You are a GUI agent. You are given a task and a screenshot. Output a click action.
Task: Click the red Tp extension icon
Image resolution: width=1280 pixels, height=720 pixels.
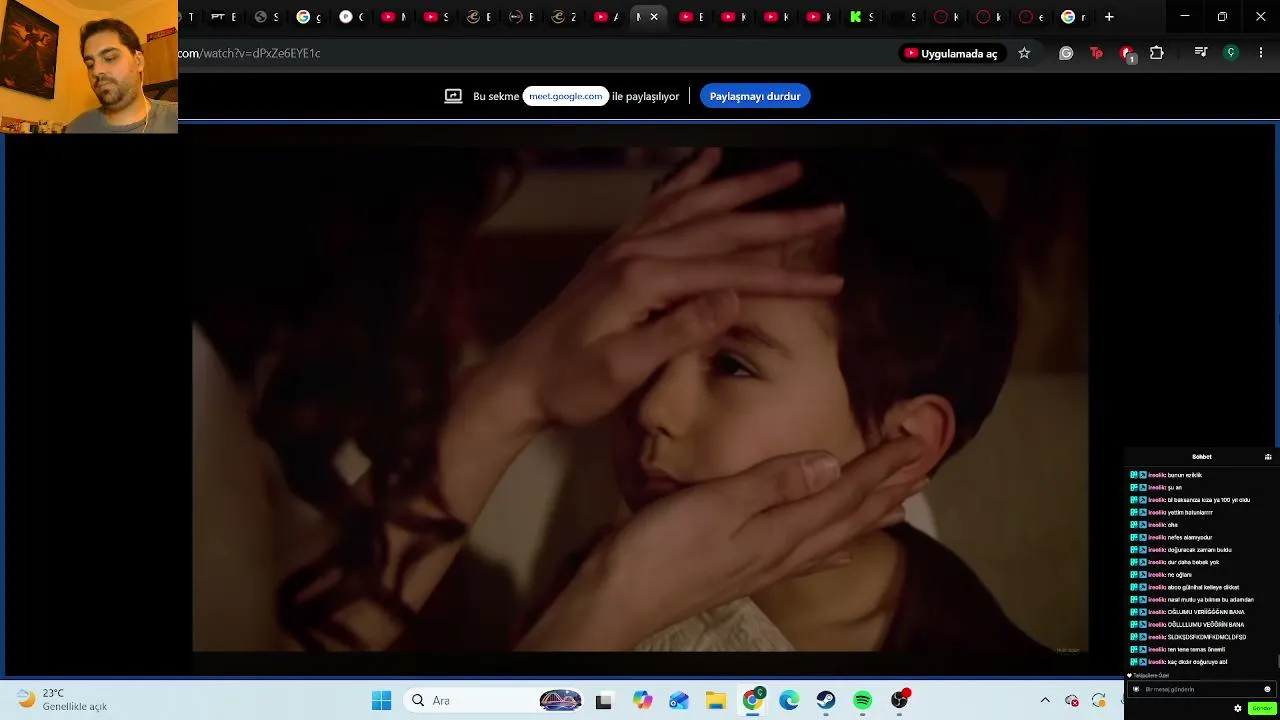tap(1096, 53)
